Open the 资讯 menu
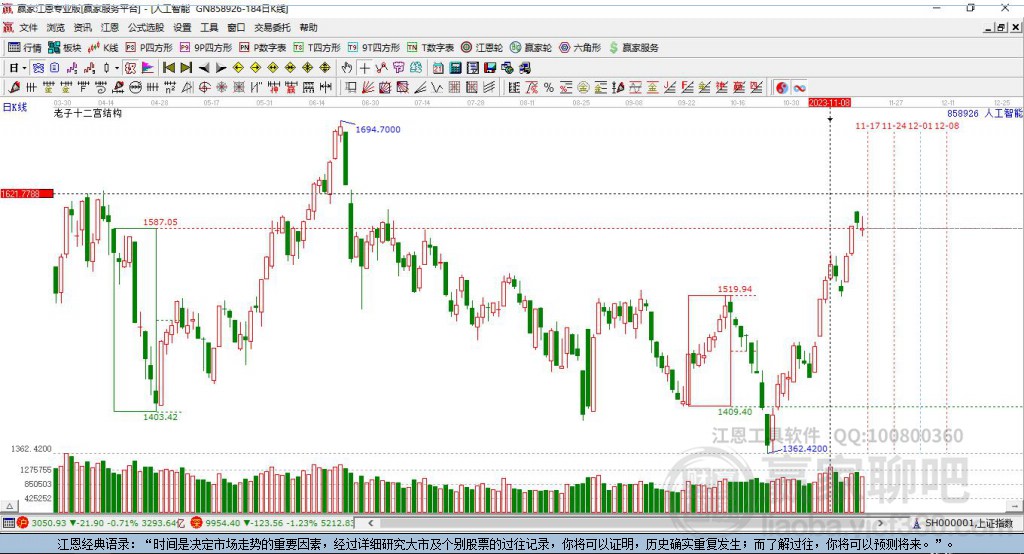This screenshot has height=554, width=1024. point(82,27)
